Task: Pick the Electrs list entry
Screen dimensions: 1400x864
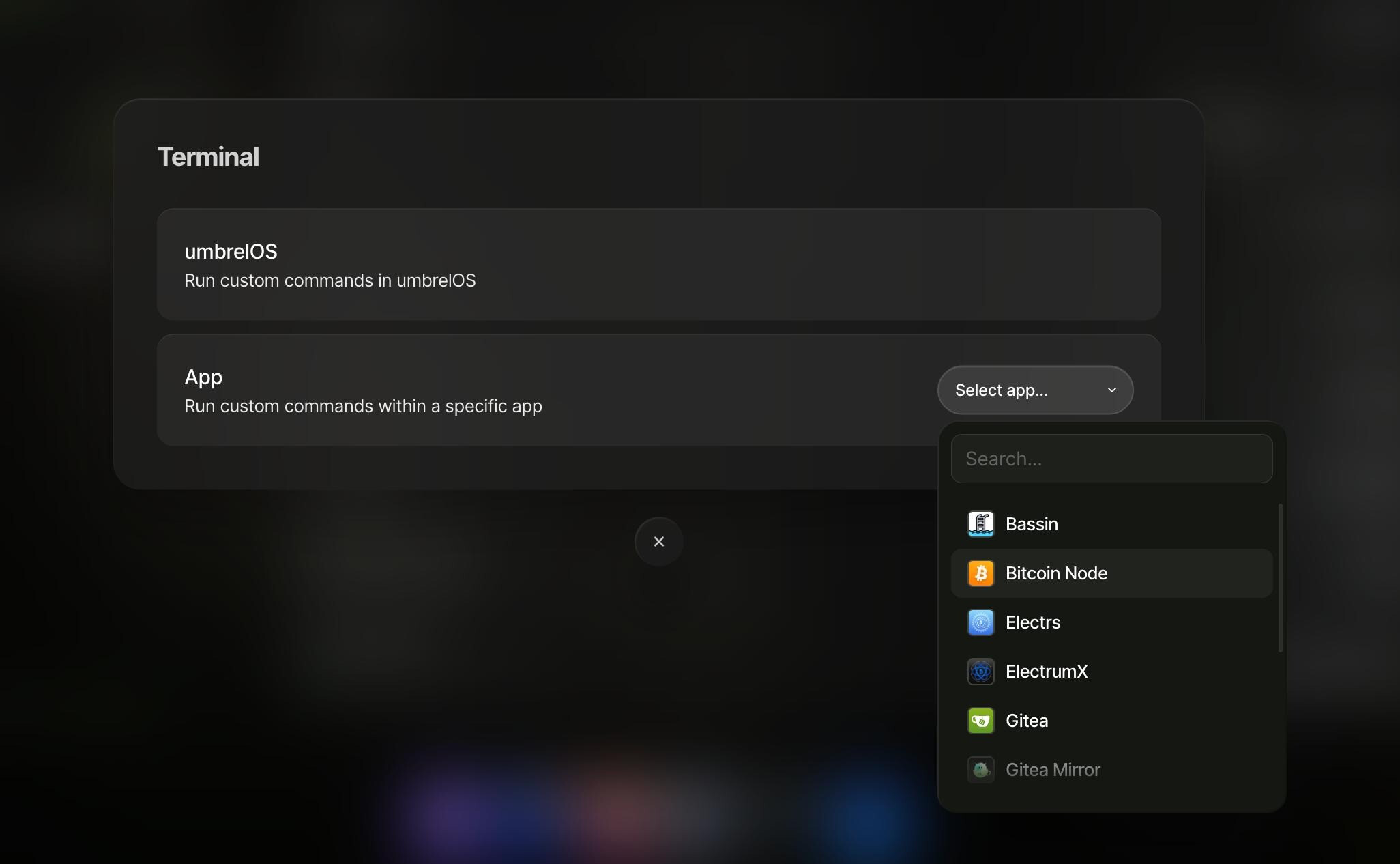Action: tap(1033, 622)
